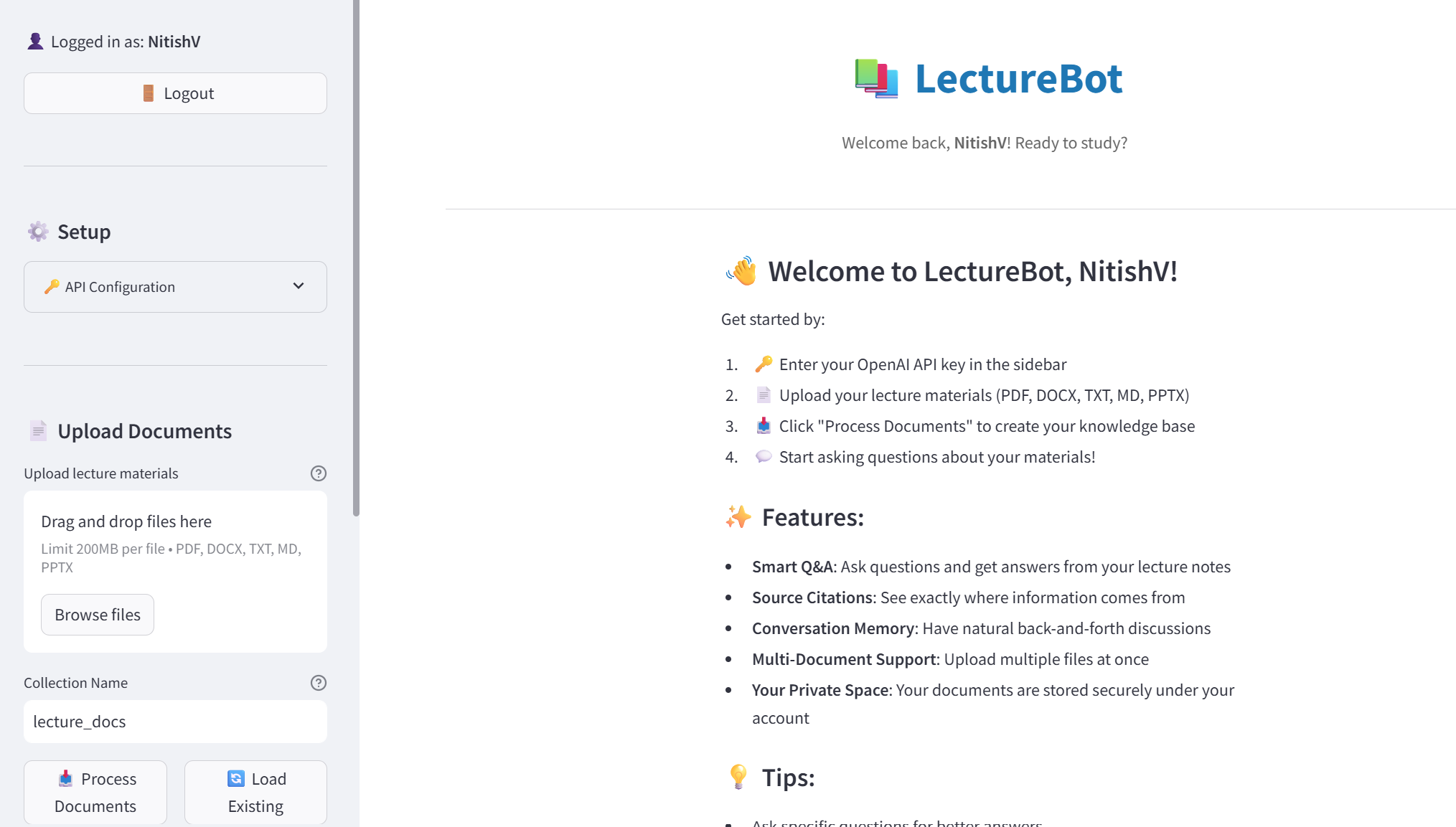Click the key icon in step 1
This screenshot has height=827, width=1456.
[x=764, y=364]
